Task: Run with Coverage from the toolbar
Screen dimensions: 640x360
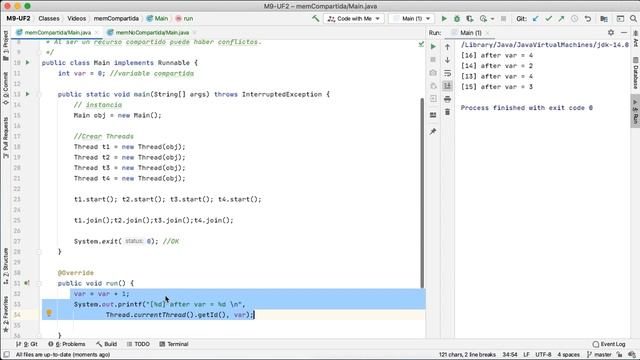Action: [470, 18]
